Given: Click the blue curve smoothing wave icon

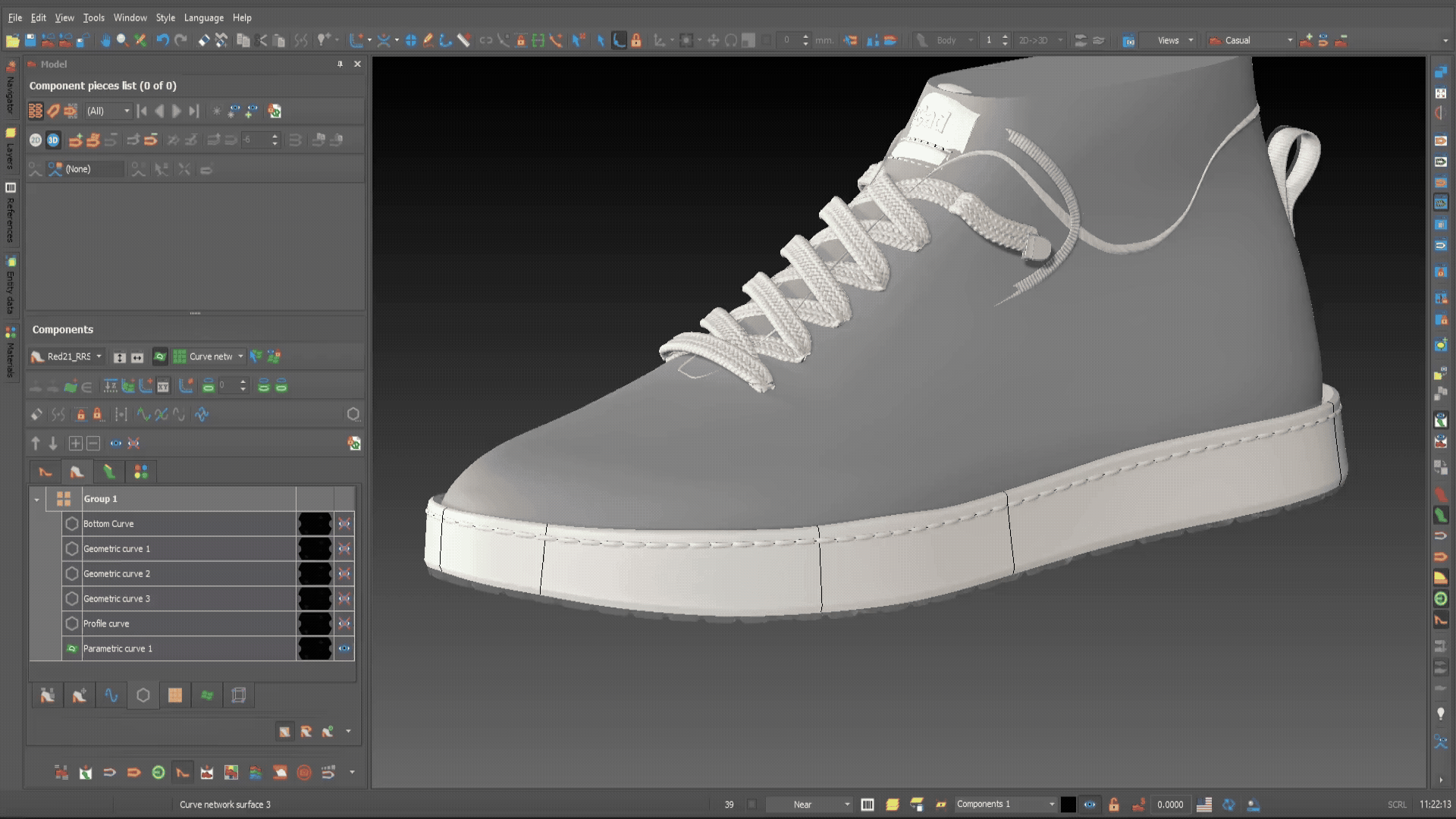Looking at the screenshot, I should [202, 415].
